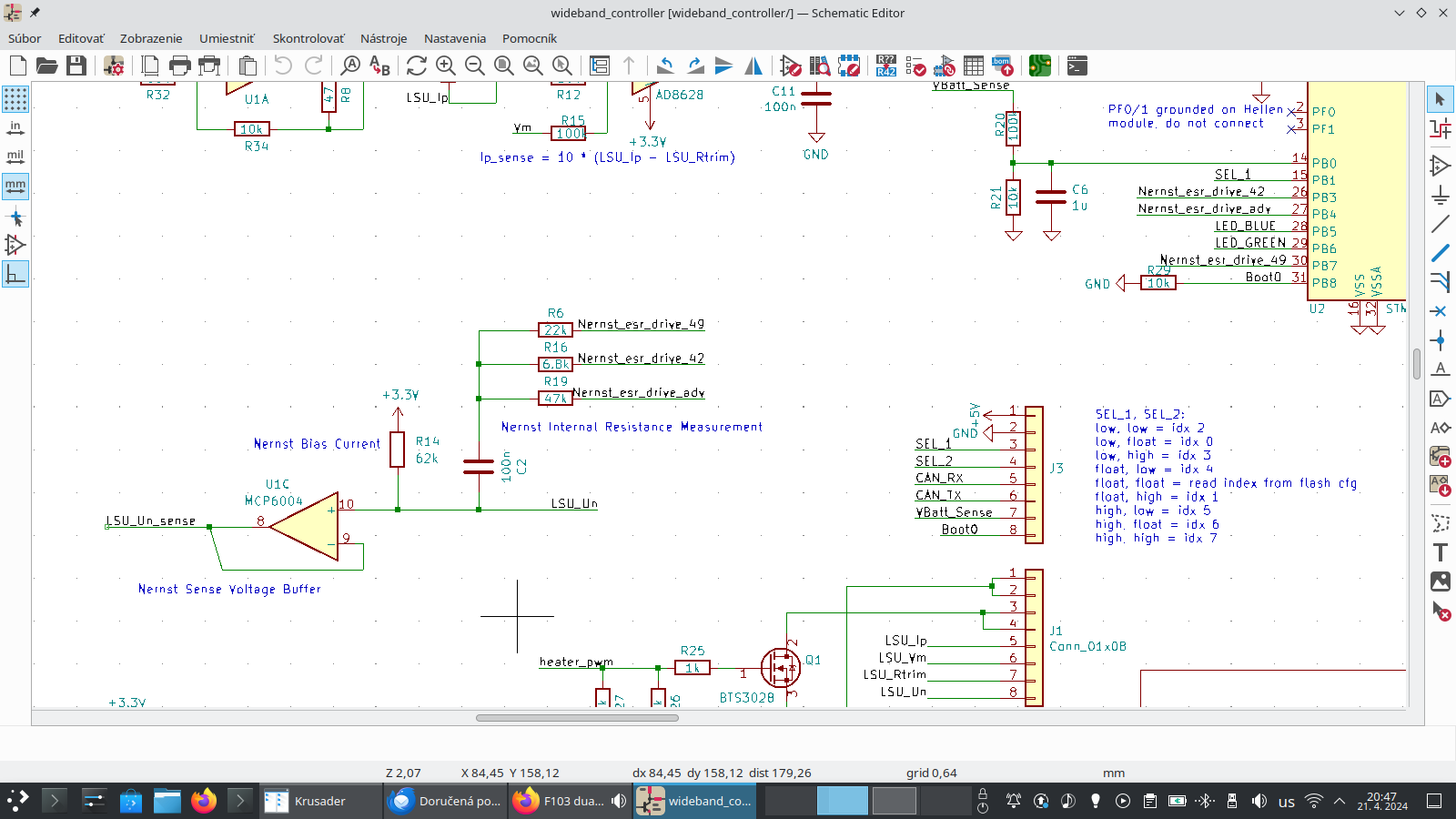
Task: Open the Súbor menu
Action: pyautogui.click(x=25, y=38)
